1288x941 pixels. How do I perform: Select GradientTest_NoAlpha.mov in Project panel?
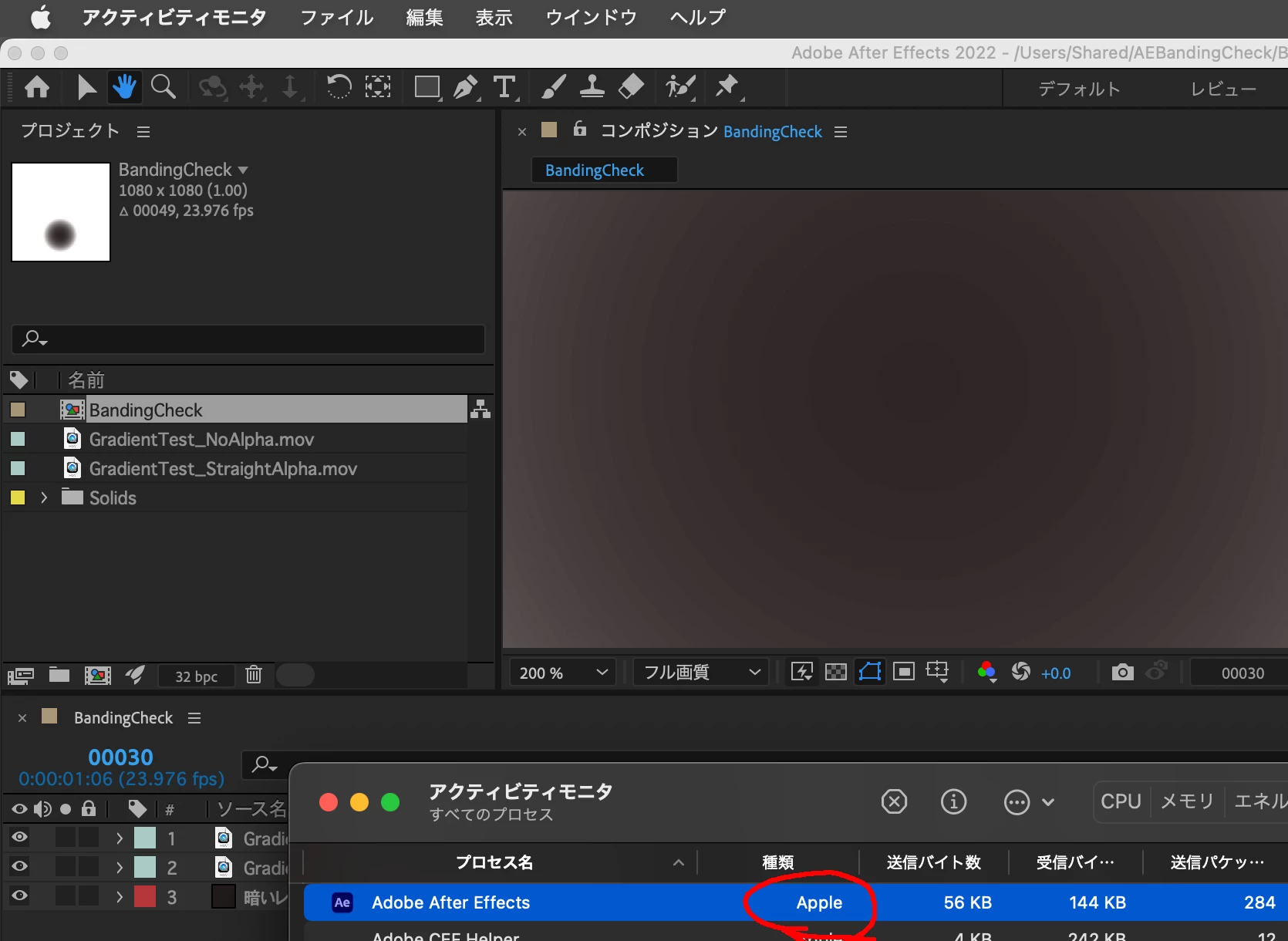(x=201, y=439)
